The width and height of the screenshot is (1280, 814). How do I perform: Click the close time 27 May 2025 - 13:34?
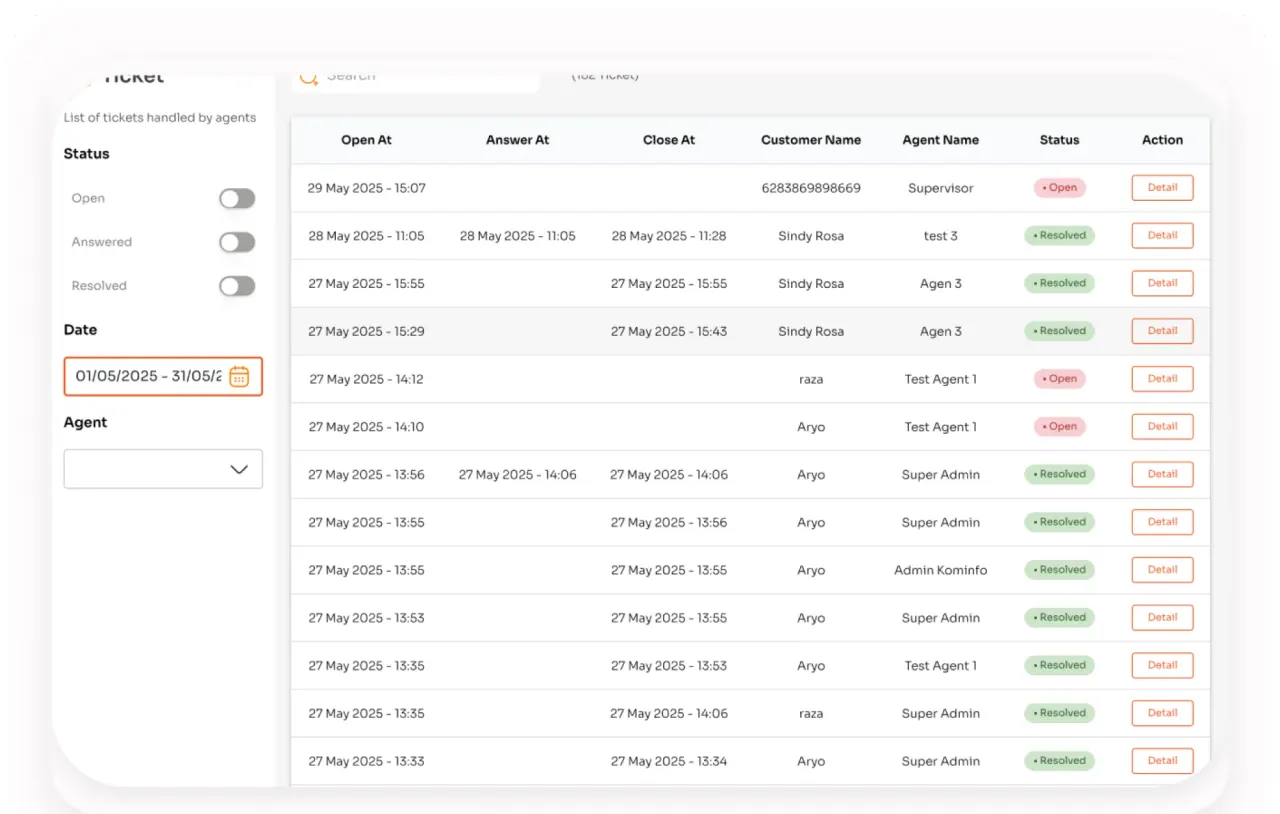tap(669, 761)
